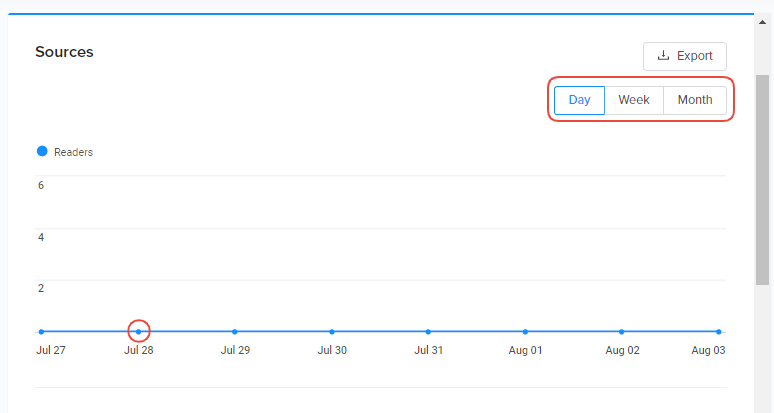
Task: Click the Readers legend label
Action: click(73, 152)
